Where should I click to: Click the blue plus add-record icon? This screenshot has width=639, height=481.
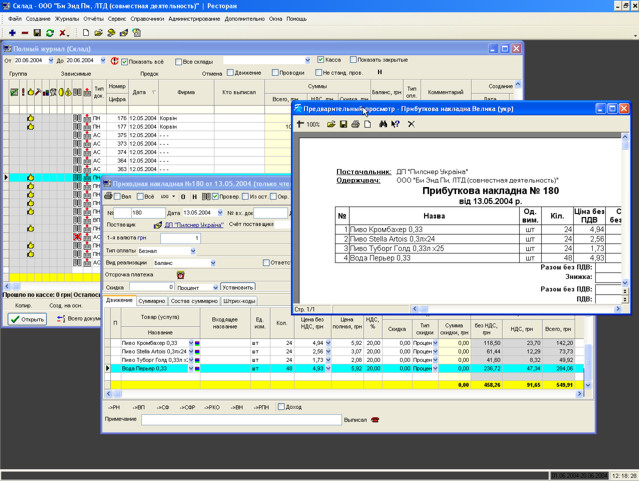(10, 33)
